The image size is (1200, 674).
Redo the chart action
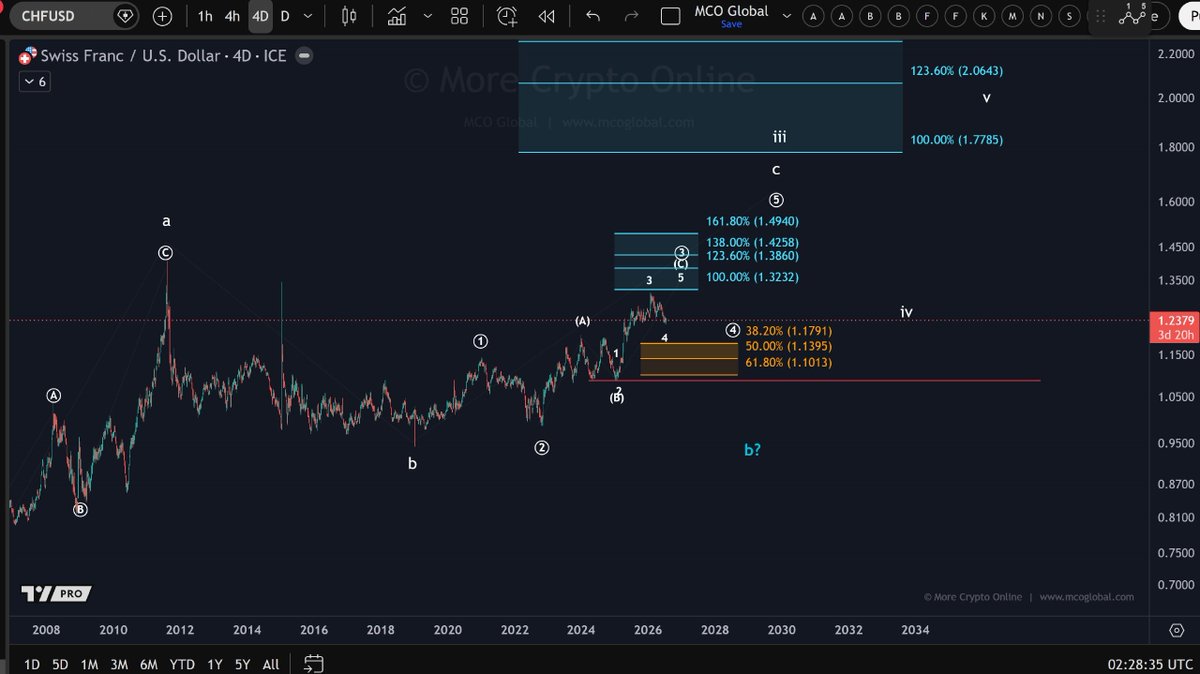point(631,16)
